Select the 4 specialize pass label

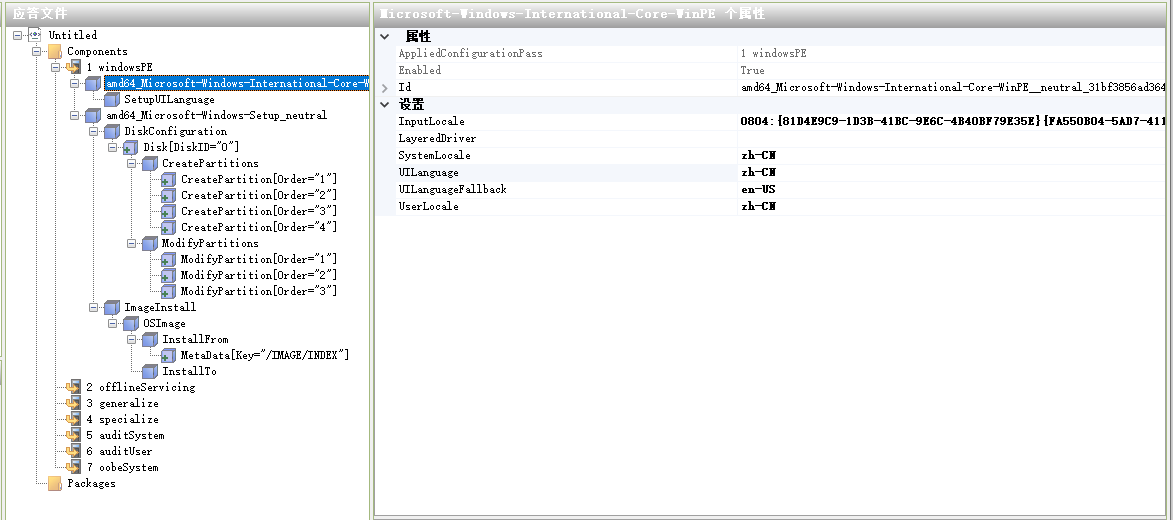[x=122, y=419]
